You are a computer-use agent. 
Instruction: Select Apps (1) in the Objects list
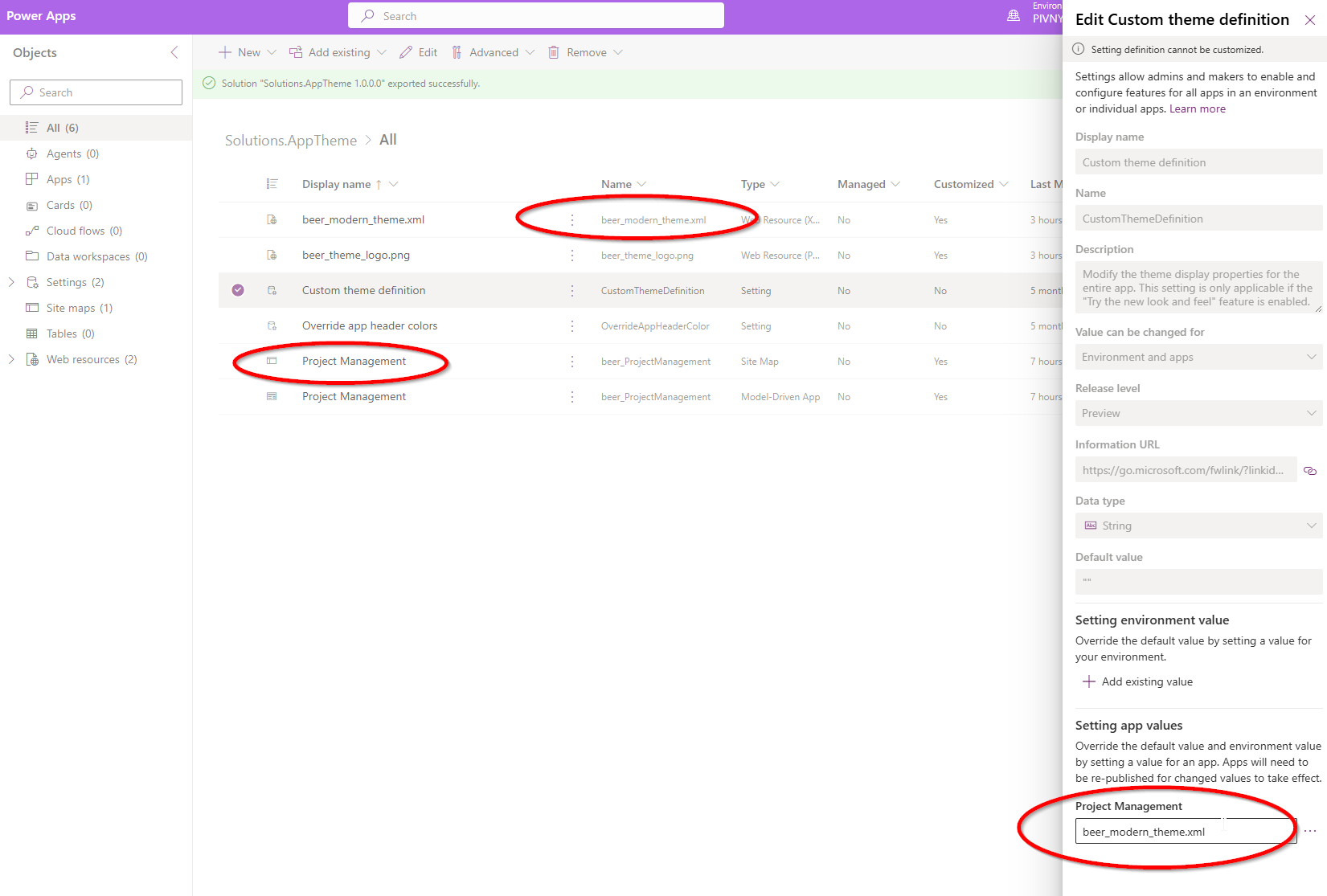point(96,179)
